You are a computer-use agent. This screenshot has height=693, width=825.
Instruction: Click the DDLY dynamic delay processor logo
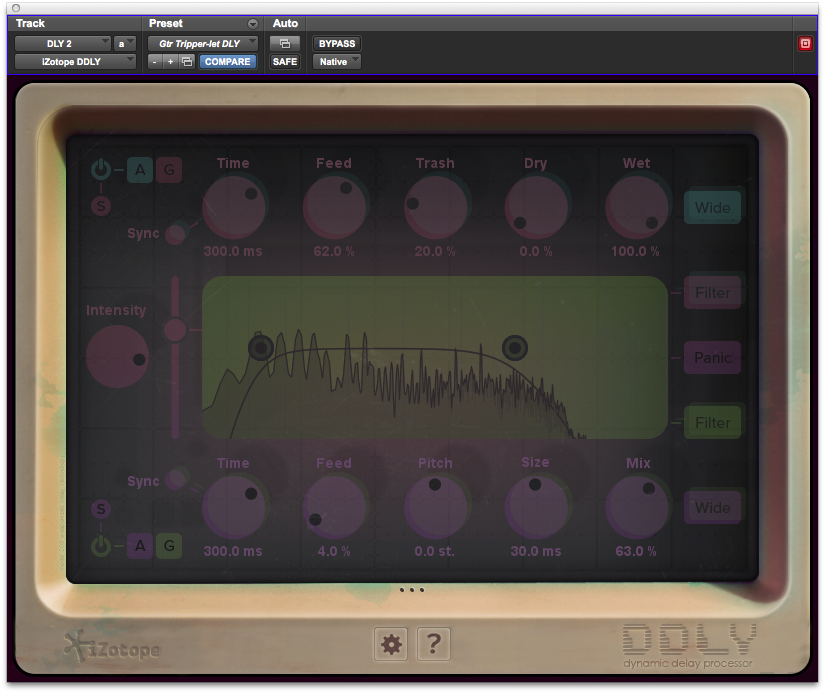coord(689,646)
